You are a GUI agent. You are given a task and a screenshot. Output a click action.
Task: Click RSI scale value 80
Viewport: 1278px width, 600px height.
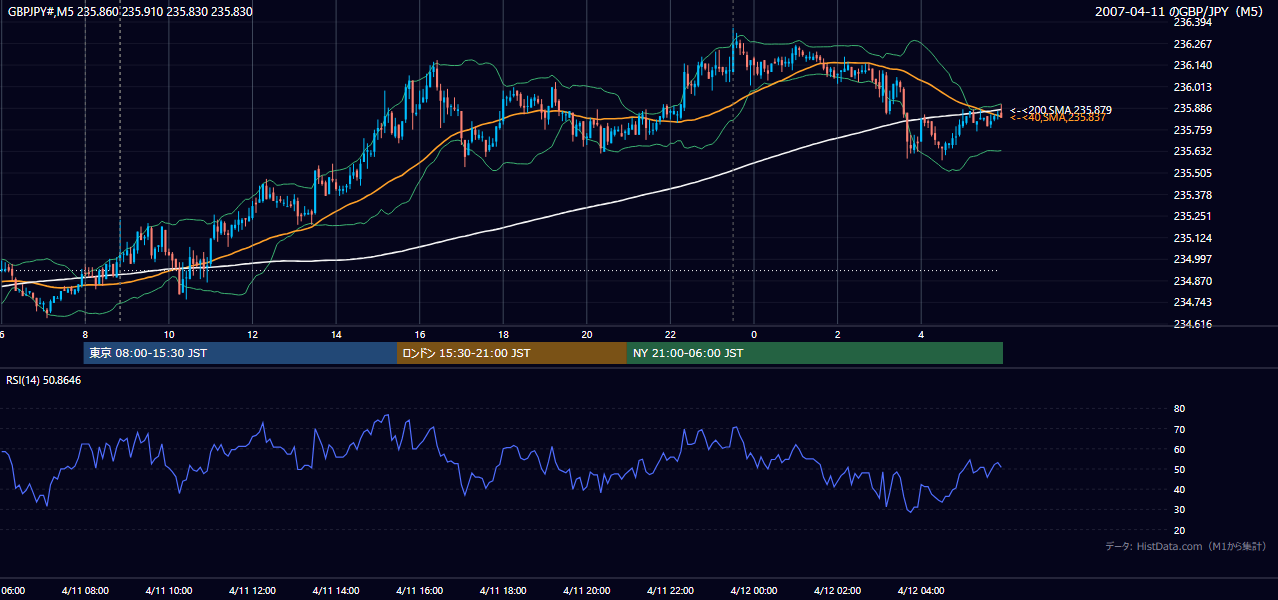(1180, 409)
